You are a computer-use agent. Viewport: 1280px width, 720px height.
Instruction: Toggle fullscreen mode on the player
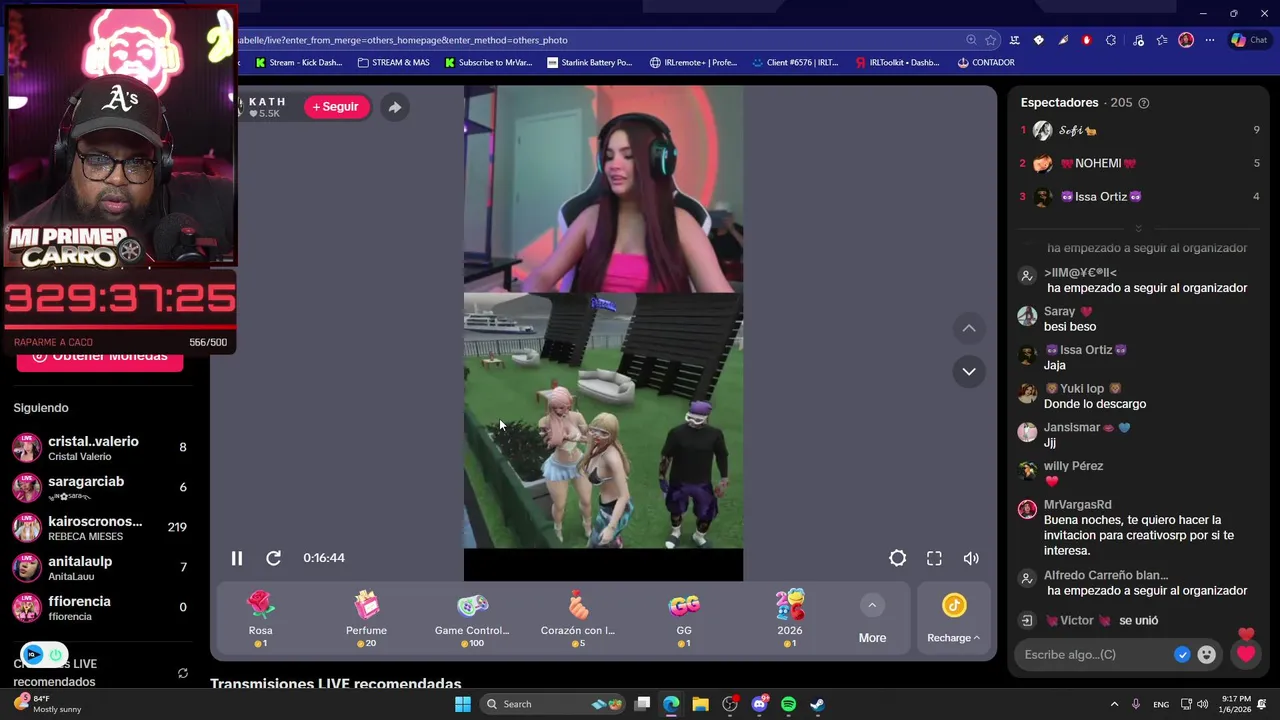[x=934, y=558]
